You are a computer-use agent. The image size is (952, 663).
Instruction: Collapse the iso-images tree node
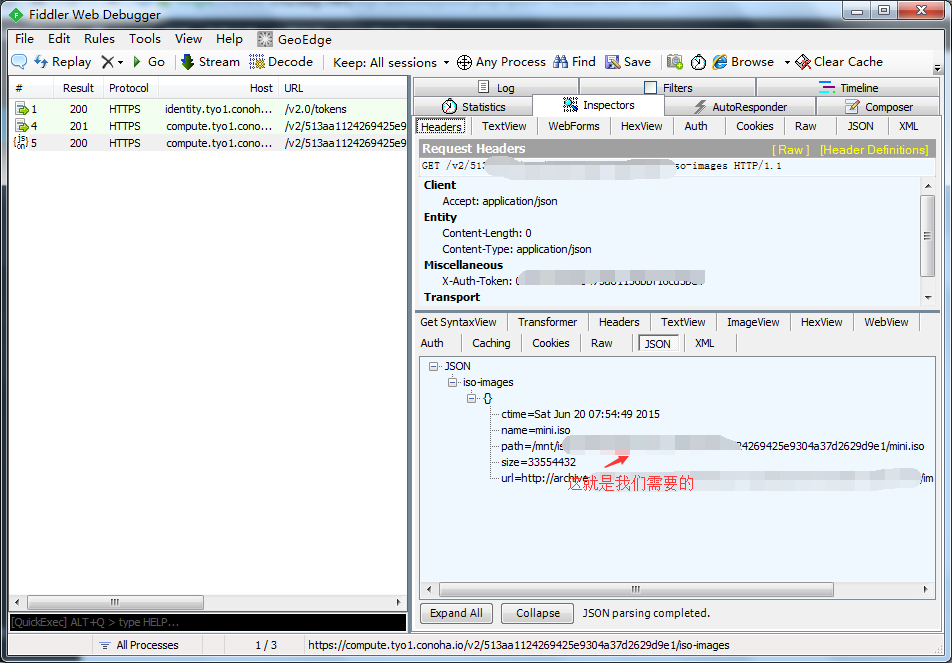[x=452, y=382]
